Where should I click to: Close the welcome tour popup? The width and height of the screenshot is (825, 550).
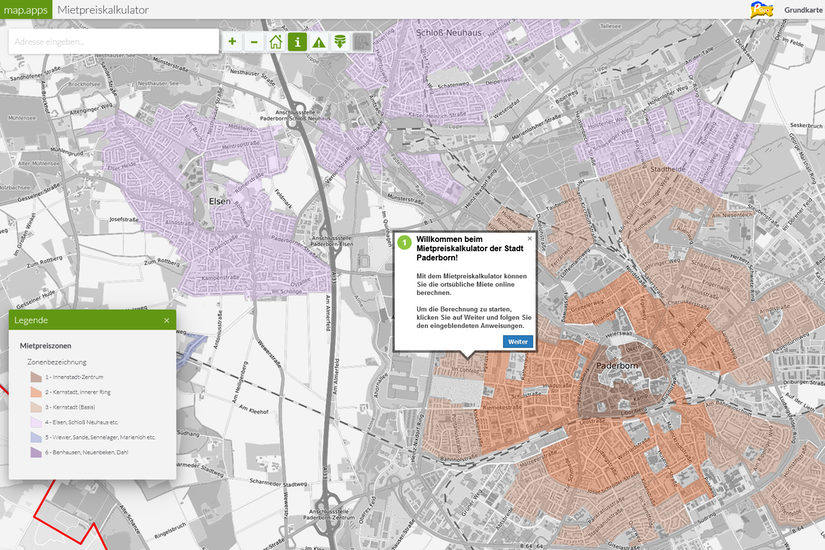pyautogui.click(x=530, y=238)
